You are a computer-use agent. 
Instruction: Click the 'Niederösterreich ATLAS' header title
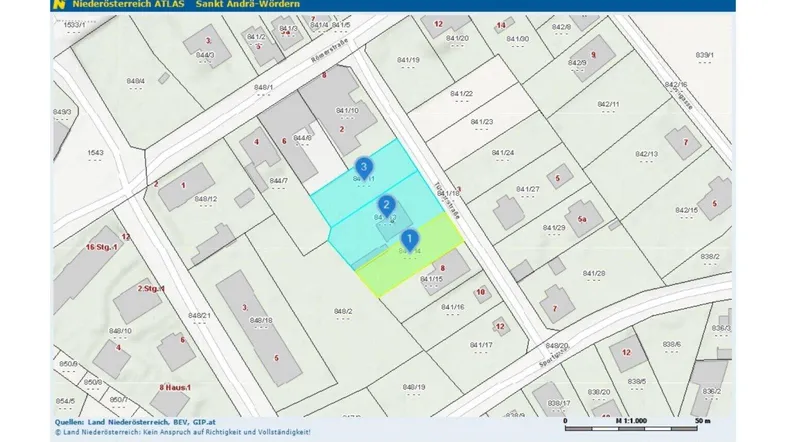(x=128, y=4)
